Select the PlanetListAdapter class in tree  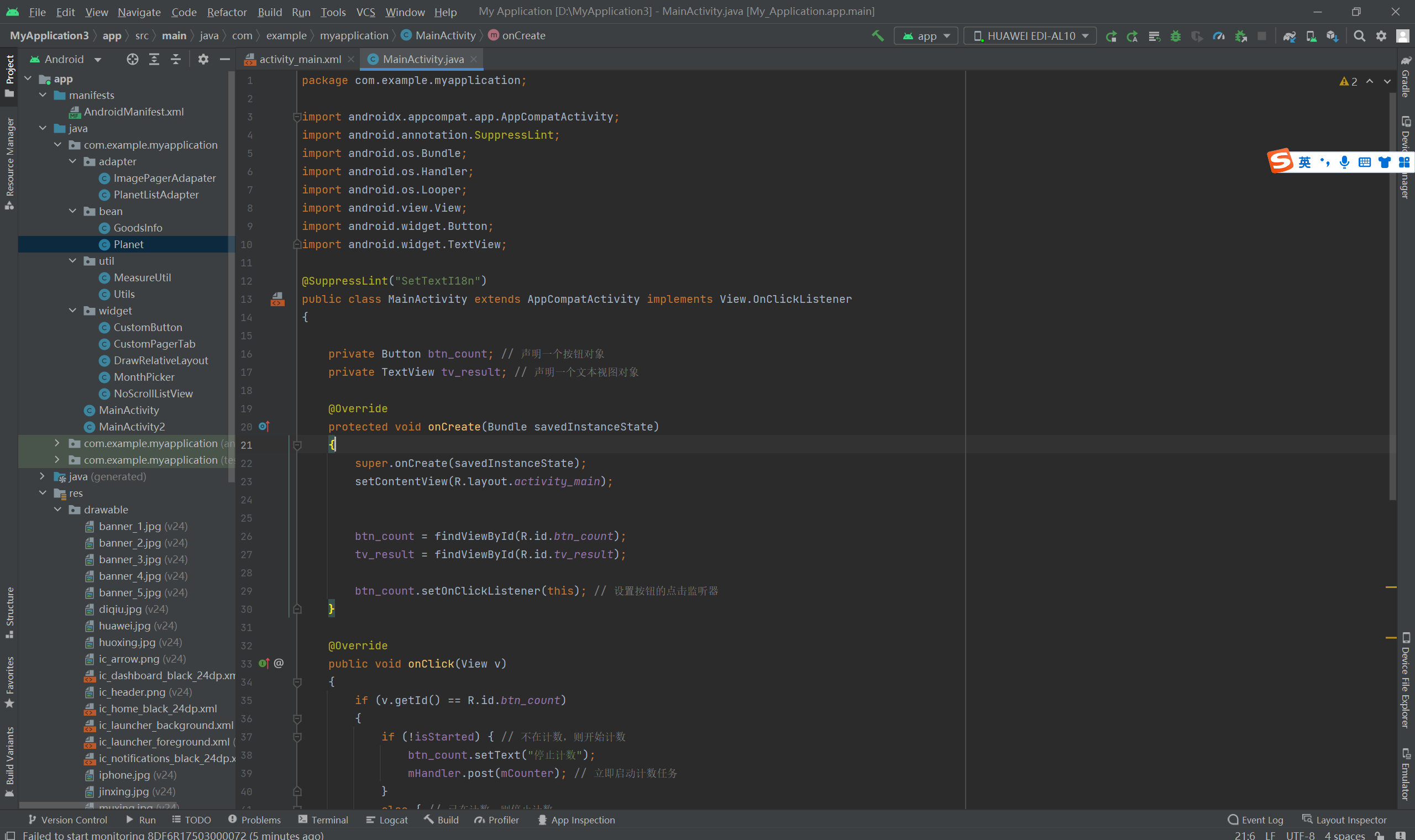click(156, 195)
